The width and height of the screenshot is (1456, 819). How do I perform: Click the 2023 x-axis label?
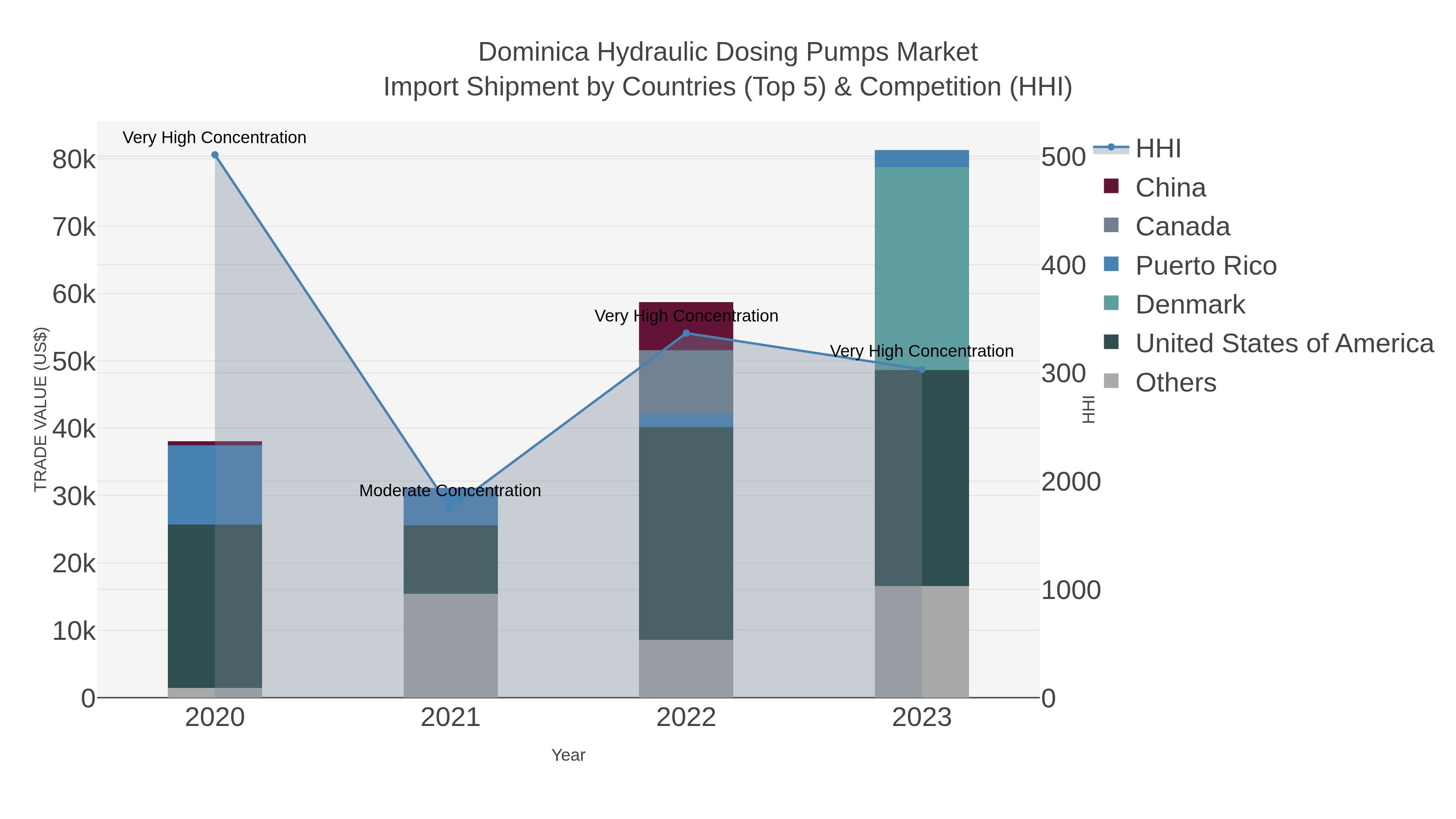(922, 718)
